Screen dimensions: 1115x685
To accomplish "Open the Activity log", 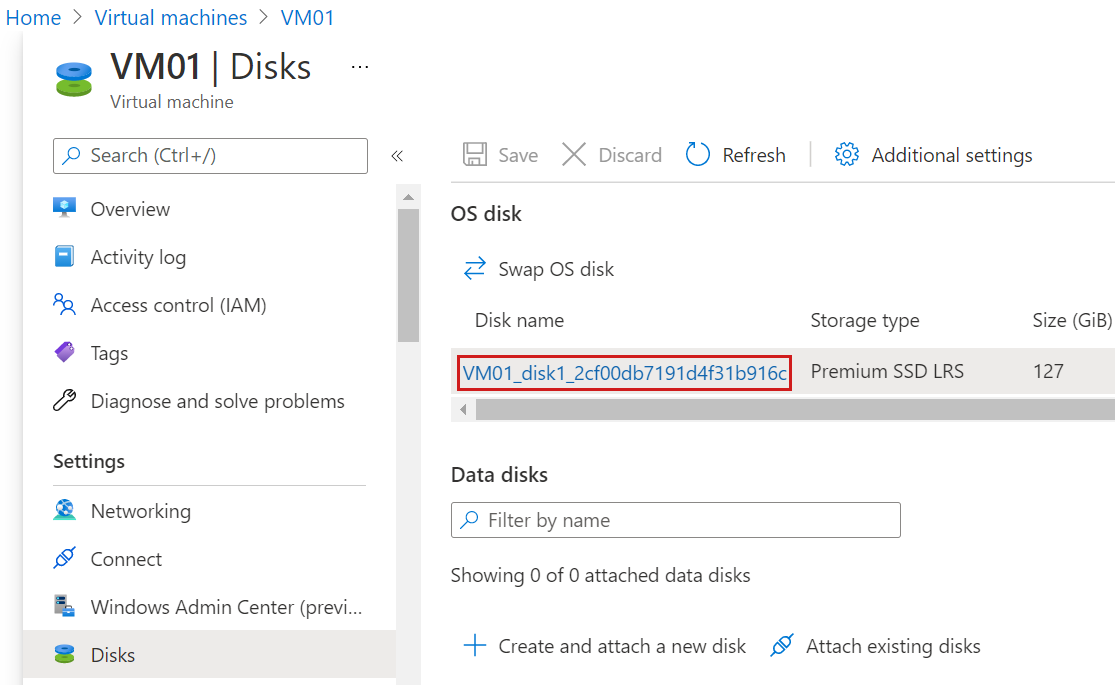I will point(66,256).
